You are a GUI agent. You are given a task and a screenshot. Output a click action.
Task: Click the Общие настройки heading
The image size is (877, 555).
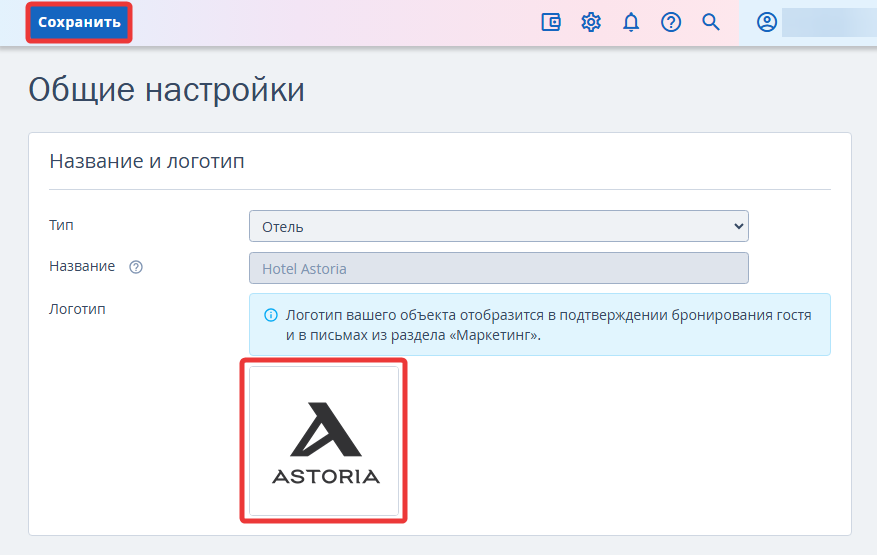click(x=167, y=90)
